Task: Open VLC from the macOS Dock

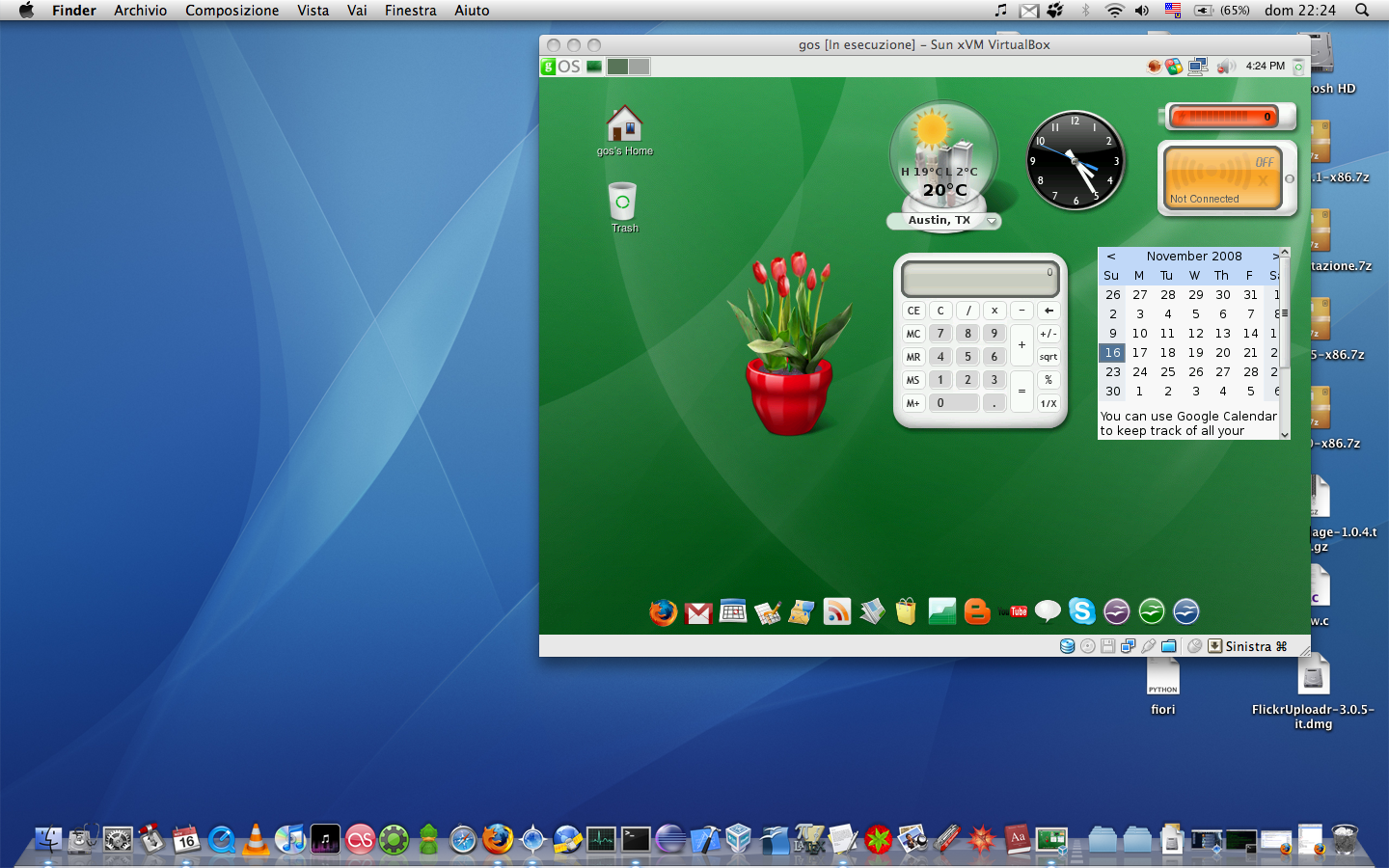Action: pos(256,839)
